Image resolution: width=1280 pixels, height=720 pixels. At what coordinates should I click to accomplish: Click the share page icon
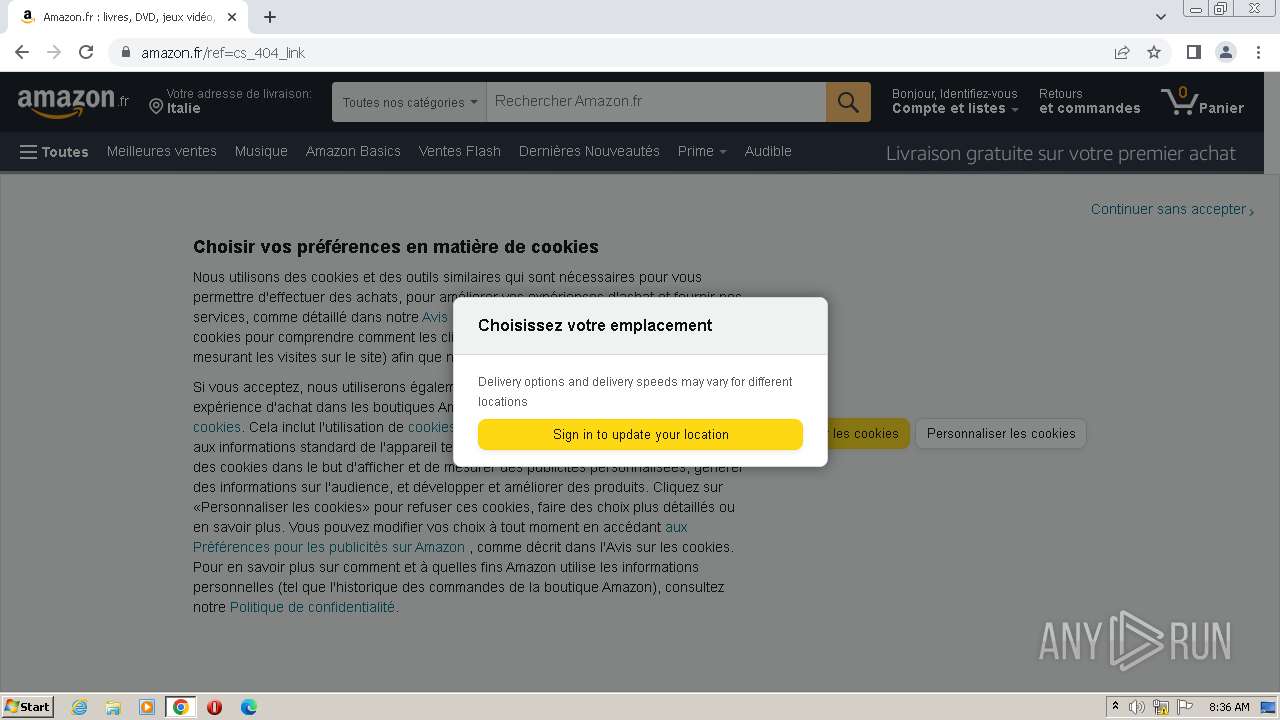1122,52
